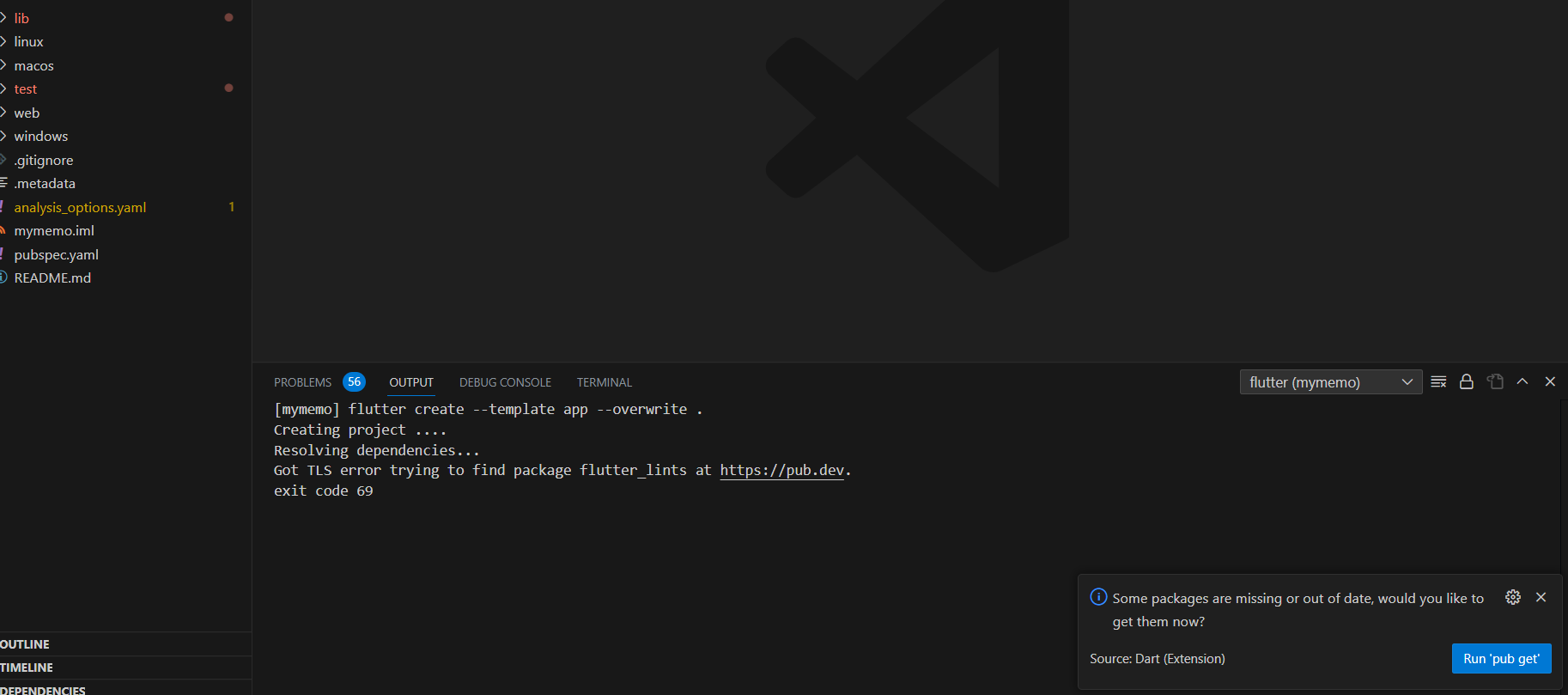Expand the linux folder

125,41
